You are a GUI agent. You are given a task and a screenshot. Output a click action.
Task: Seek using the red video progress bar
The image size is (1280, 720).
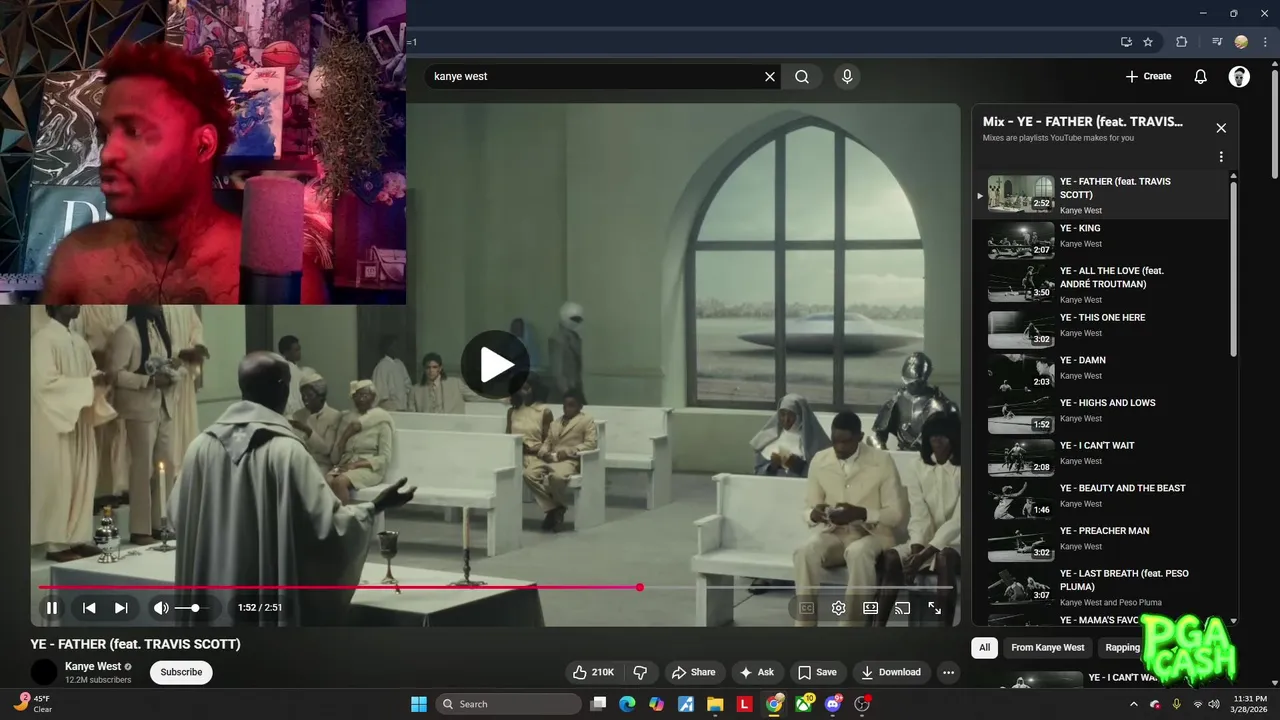pyautogui.click(x=495, y=587)
